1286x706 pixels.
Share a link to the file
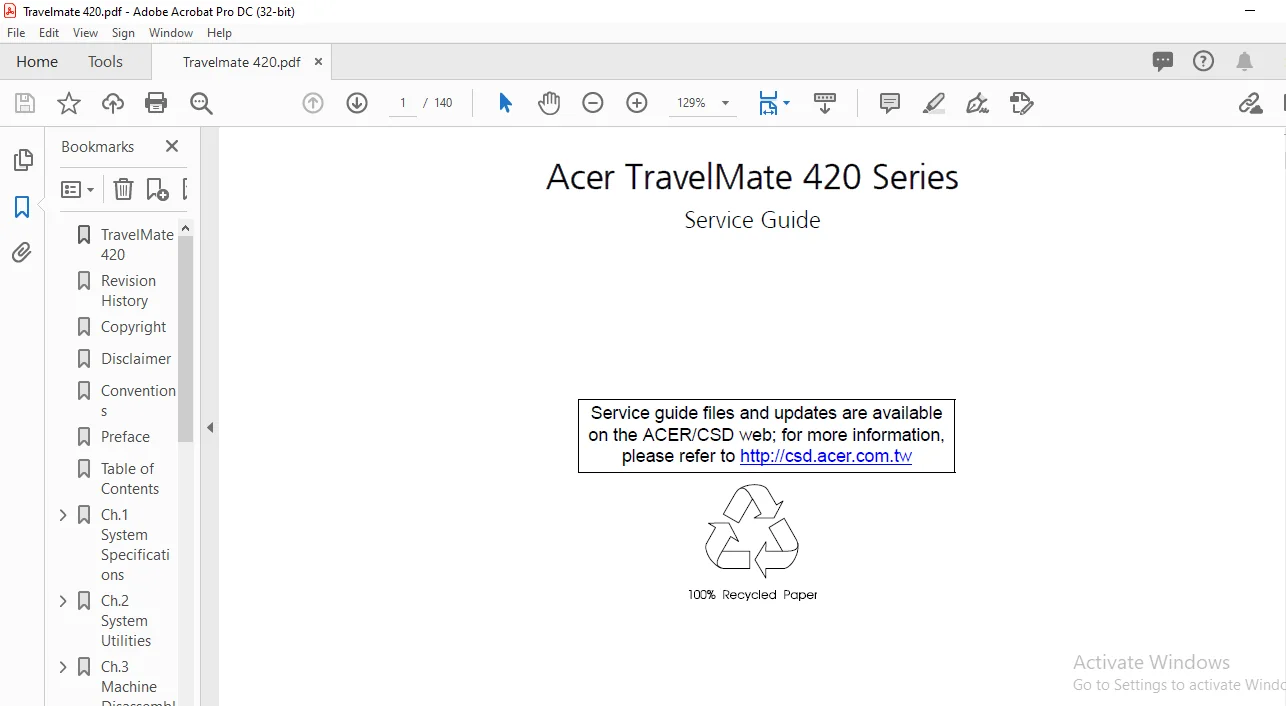1250,103
